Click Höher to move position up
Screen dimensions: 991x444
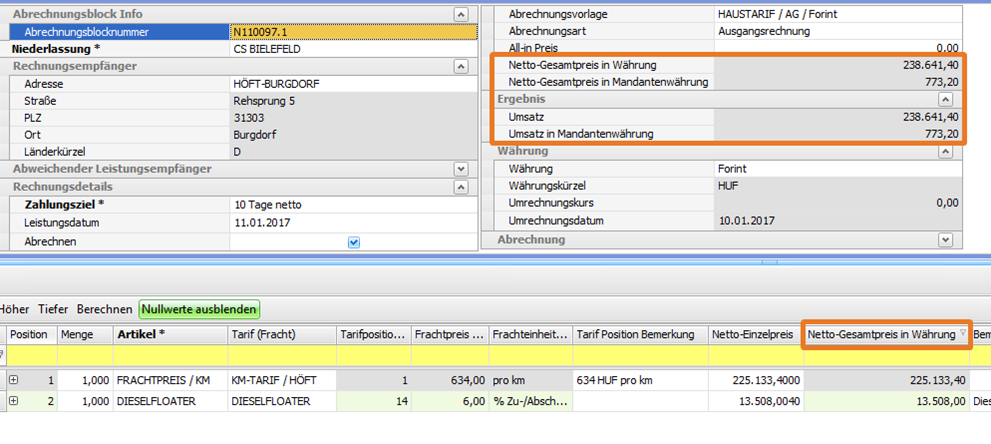point(14,310)
